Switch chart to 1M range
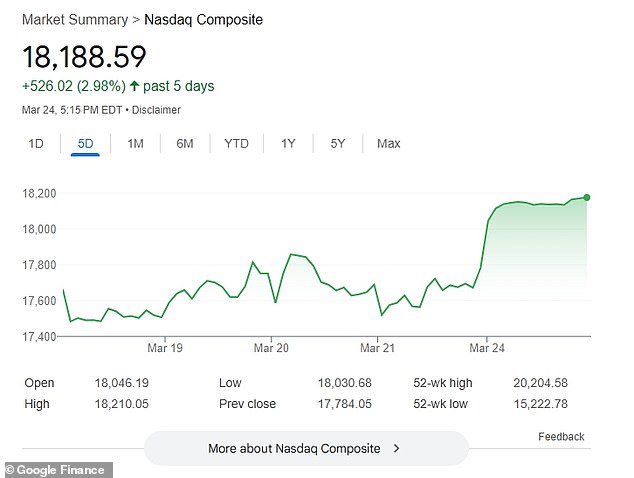Screen dimensions: 634x478 (x=135, y=144)
